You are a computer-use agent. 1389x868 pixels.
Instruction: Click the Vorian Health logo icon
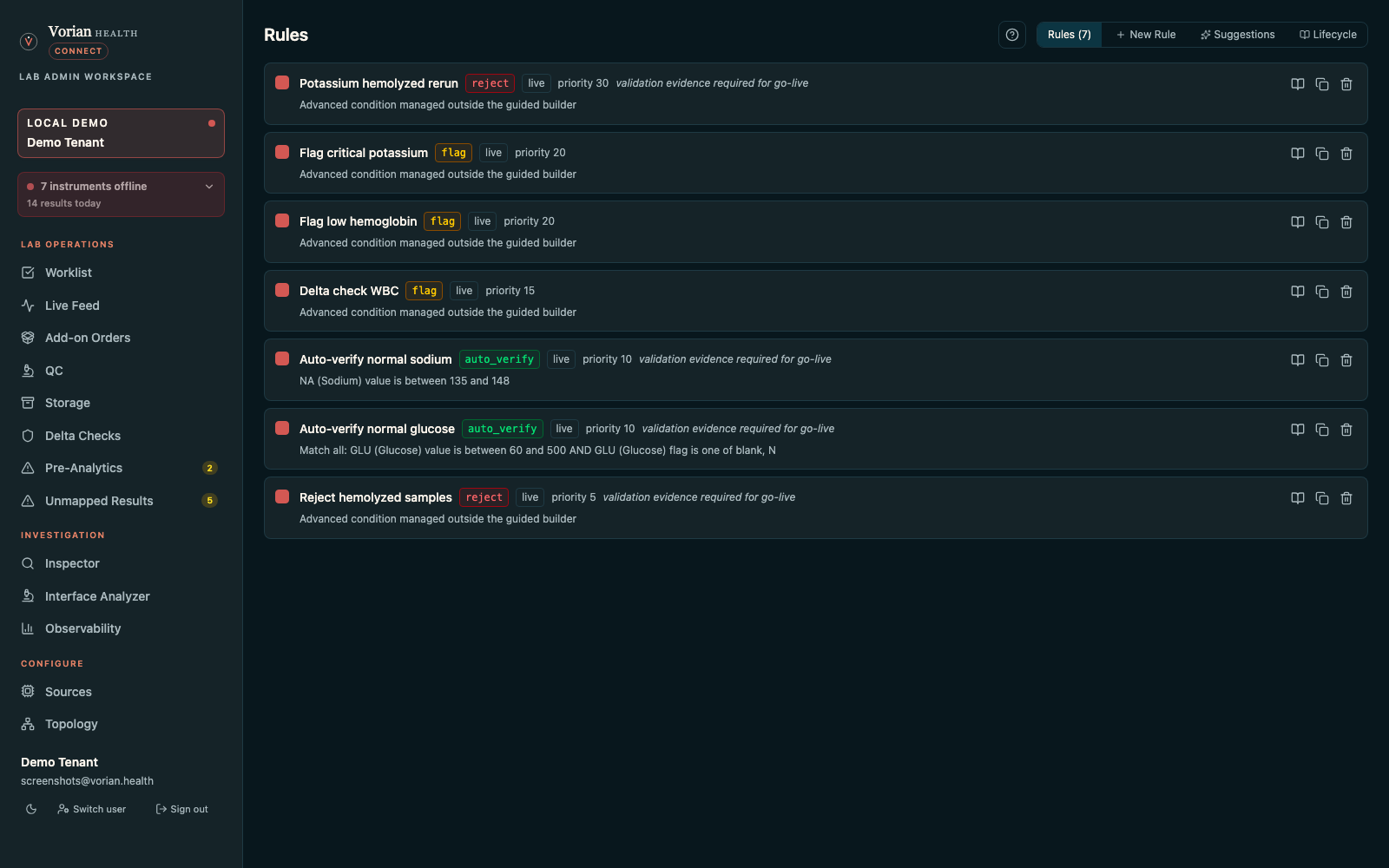(29, 41)
